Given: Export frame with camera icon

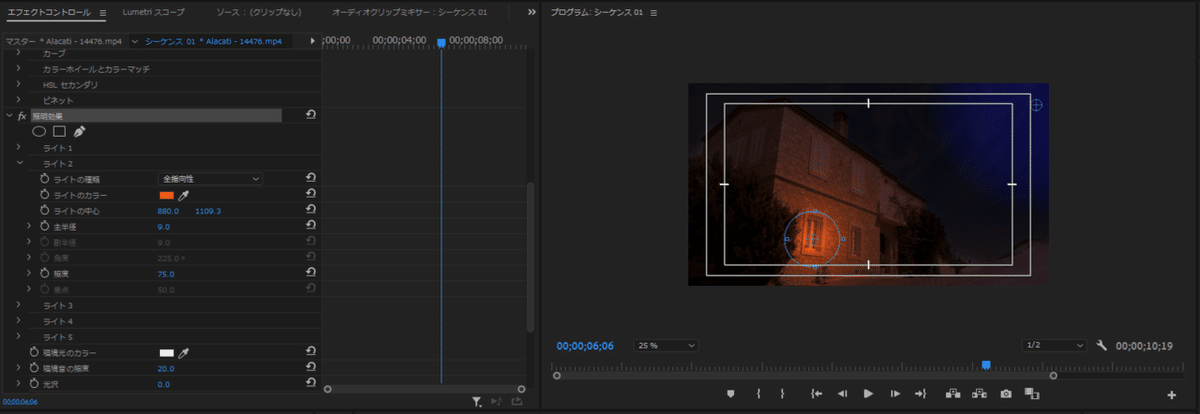Looking at the screenshot, I should 1006,394.
